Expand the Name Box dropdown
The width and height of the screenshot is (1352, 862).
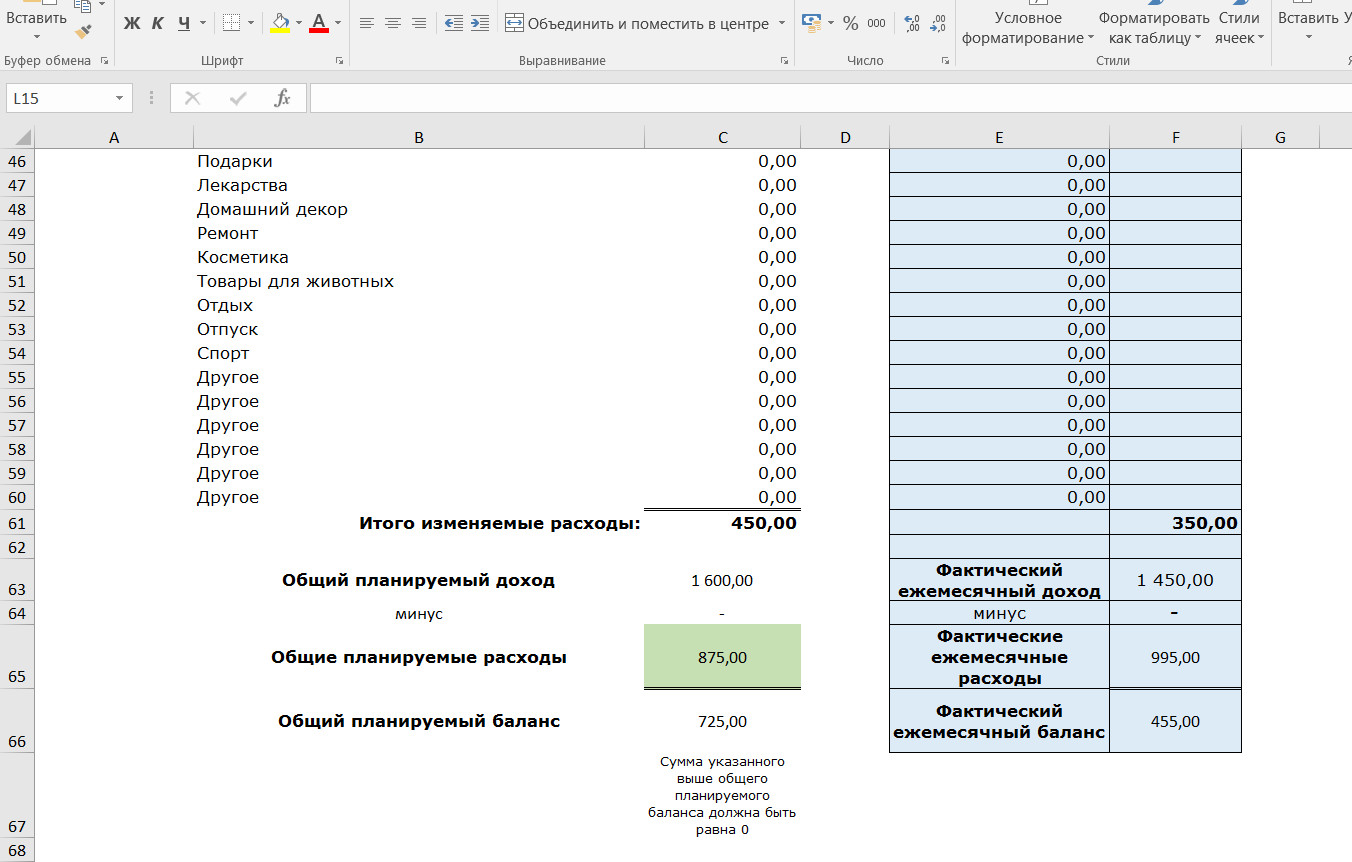coord(119,98)
